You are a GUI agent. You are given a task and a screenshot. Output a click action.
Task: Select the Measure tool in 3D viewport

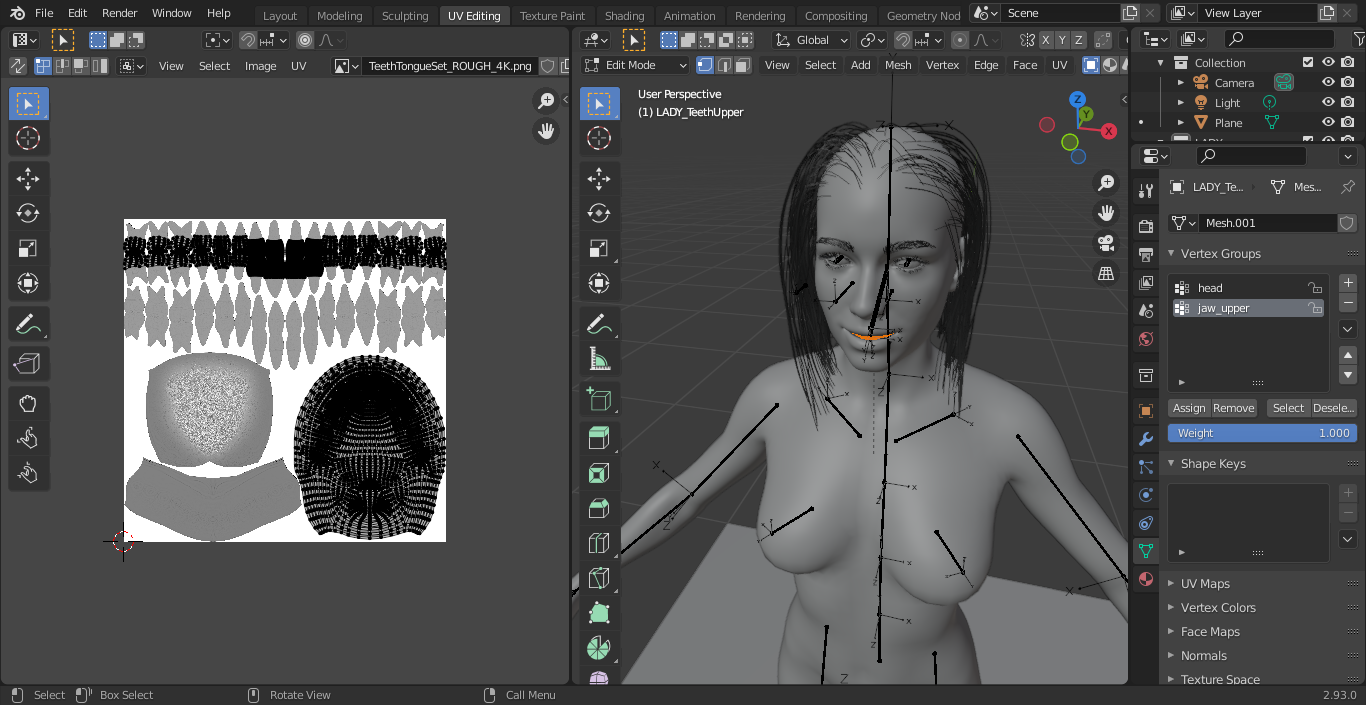coord(599,358)
